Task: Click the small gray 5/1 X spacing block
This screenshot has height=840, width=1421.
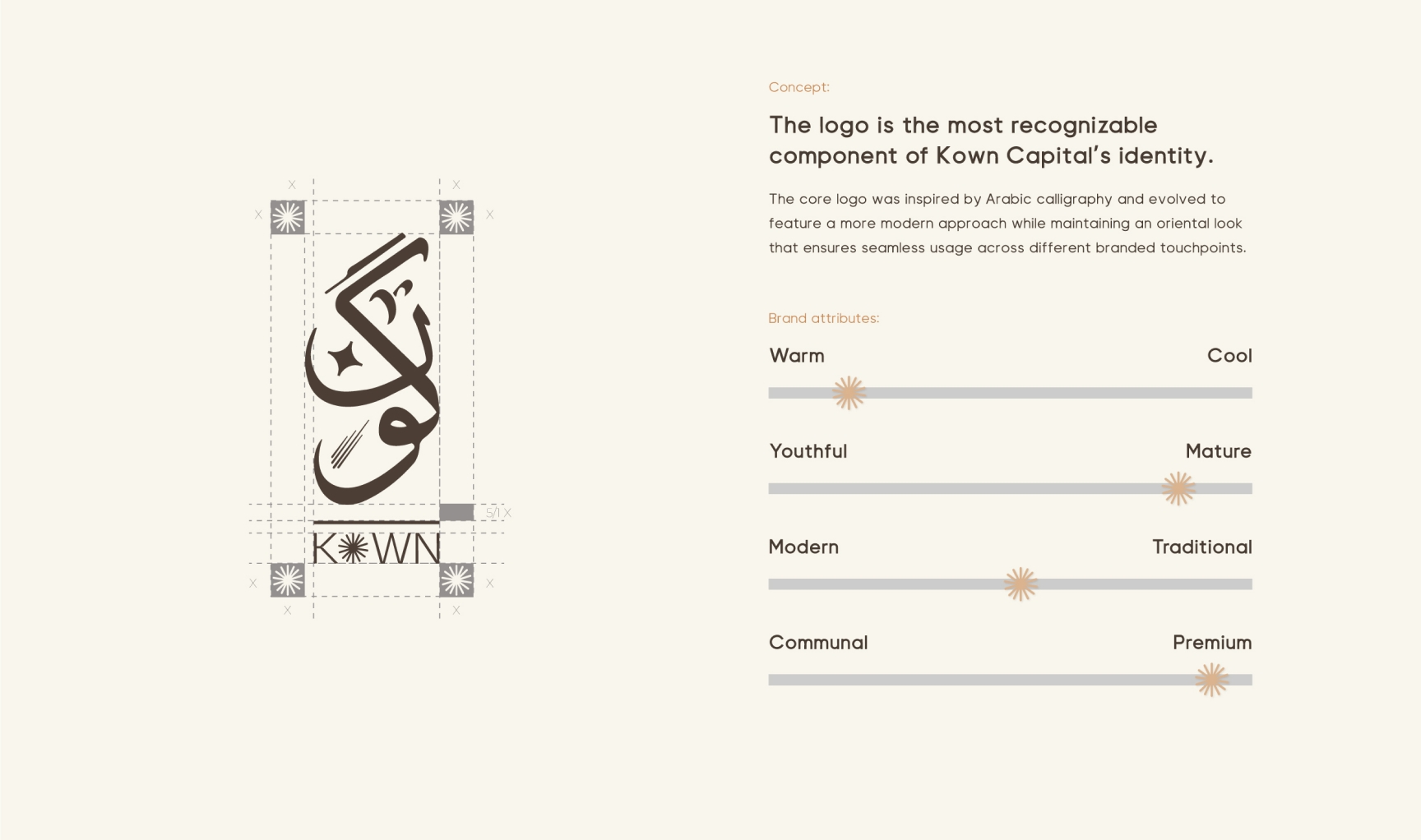Action: [456, 512]
